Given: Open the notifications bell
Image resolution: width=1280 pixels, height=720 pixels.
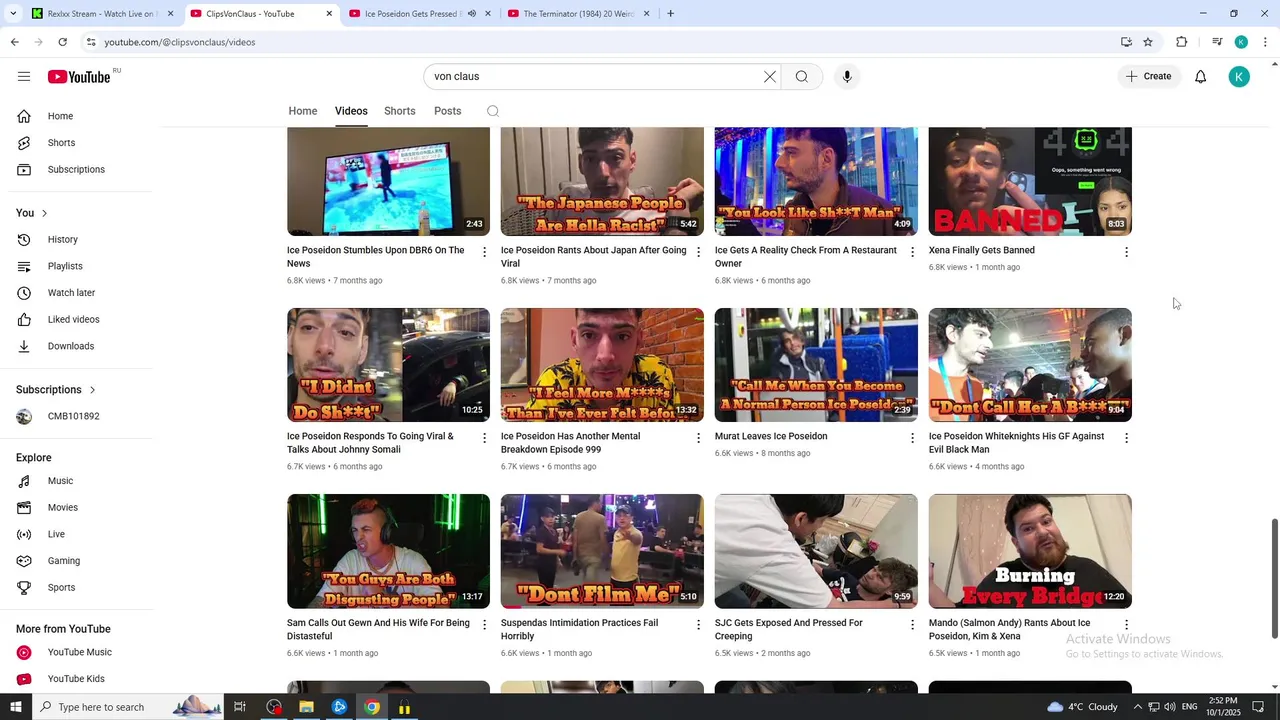Looking at the screenshot, I should pos(1201,77).
